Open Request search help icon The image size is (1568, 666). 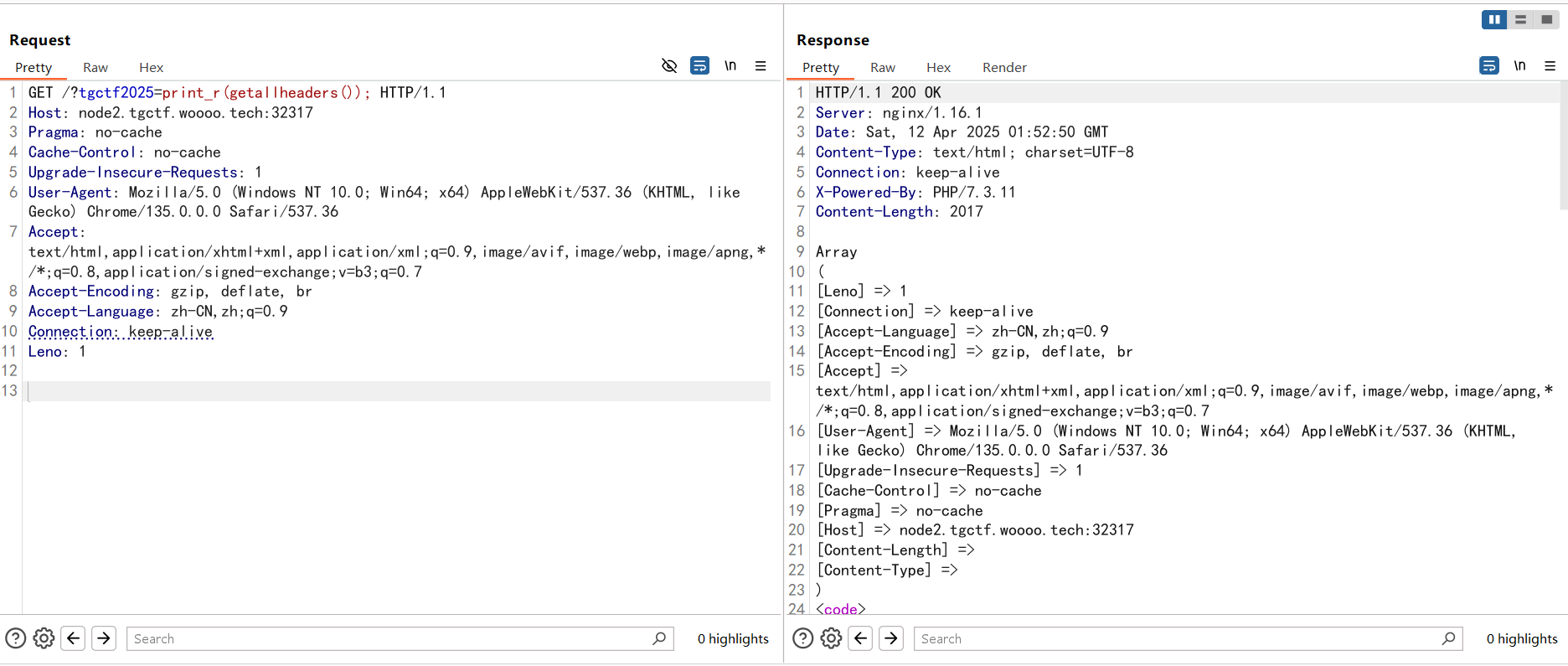click(x=16, y=638)
